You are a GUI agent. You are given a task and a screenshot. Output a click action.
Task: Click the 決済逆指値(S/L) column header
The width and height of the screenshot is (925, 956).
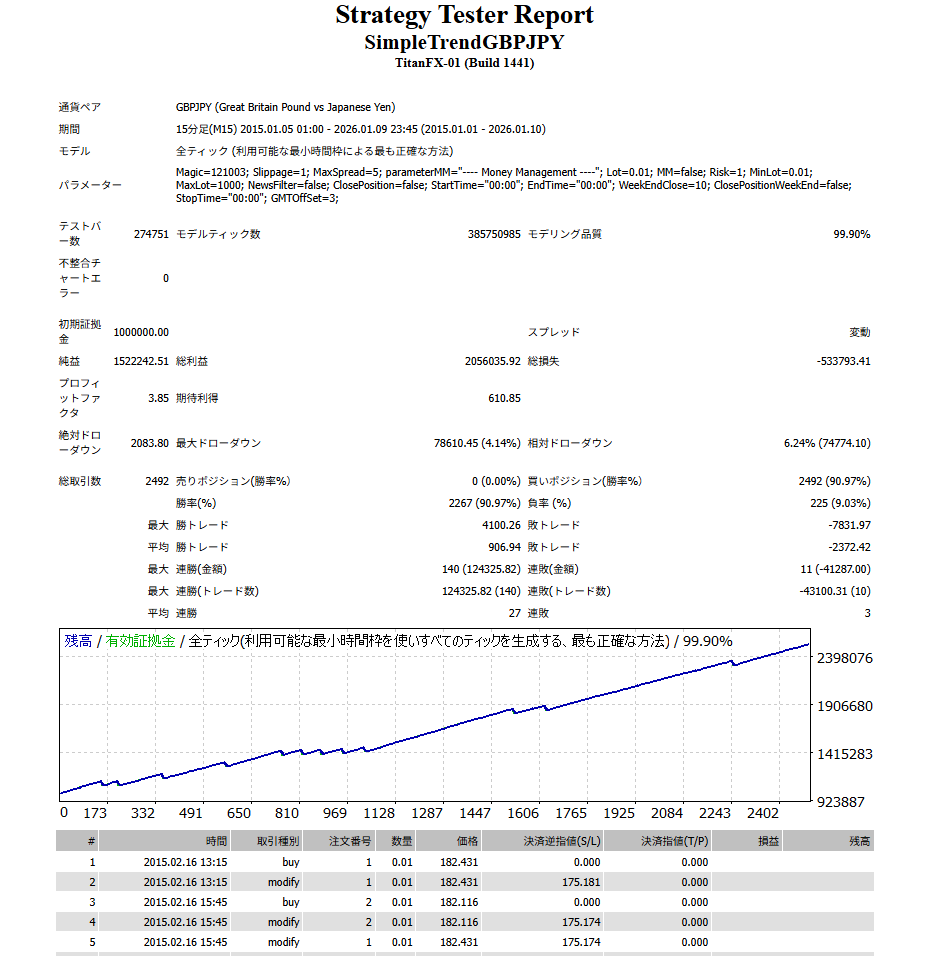click(x=561, y=841)
